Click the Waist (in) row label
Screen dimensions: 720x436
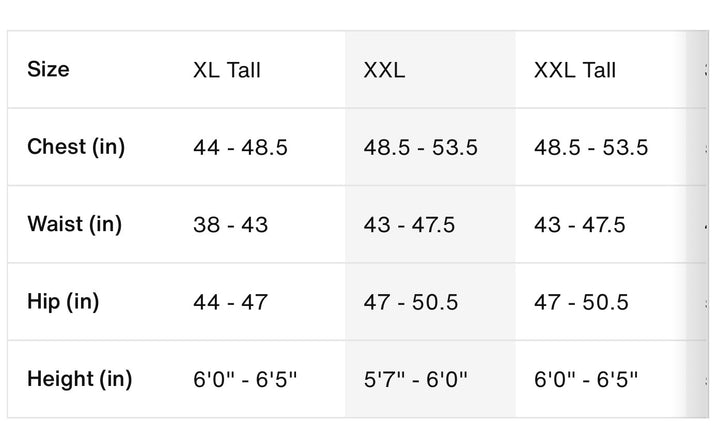pyautogui.click(x=75, y=224)
